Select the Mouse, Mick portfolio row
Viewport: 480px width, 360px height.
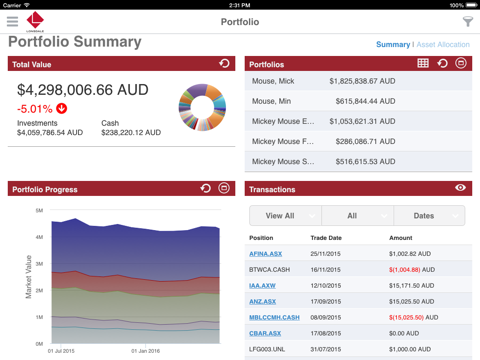pyautogui.click(x=358, y=81)
